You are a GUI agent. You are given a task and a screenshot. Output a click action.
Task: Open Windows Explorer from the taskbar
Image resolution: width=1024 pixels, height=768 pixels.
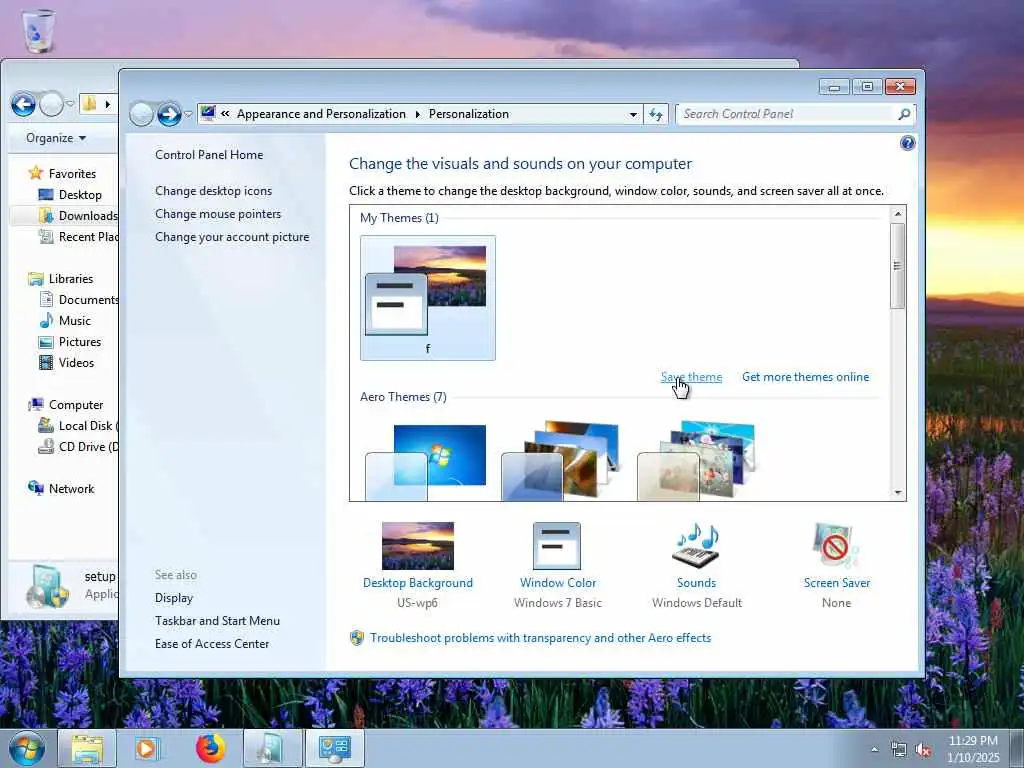[x=87, y=748]
